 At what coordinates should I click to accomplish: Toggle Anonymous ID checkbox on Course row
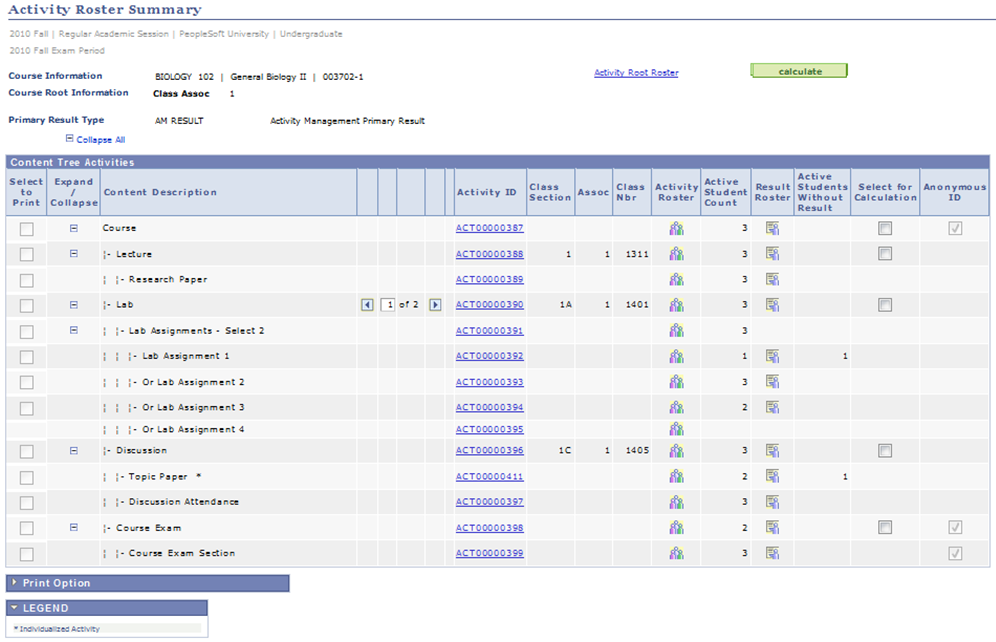click(955, 229)
